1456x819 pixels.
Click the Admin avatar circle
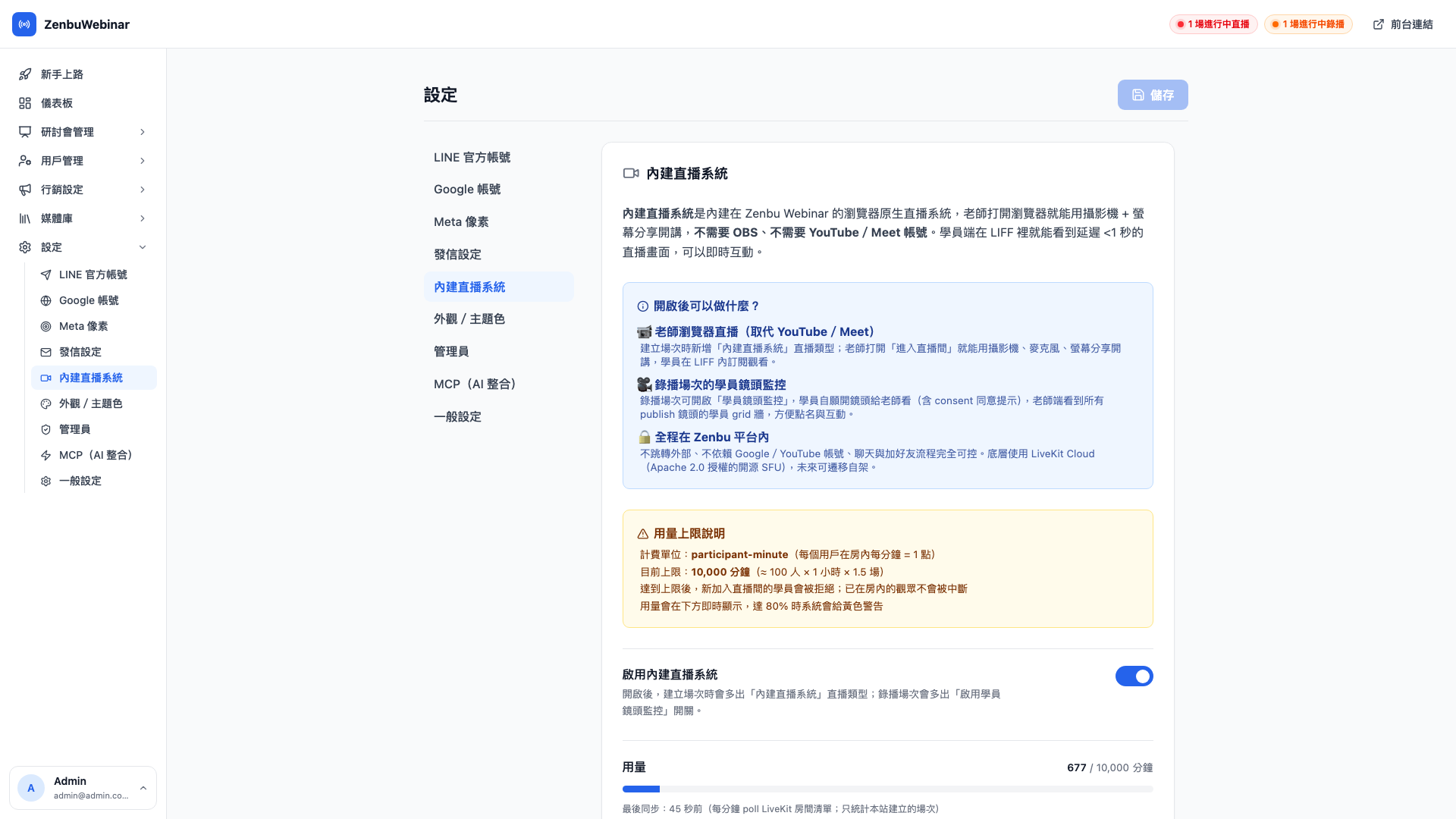31,788
